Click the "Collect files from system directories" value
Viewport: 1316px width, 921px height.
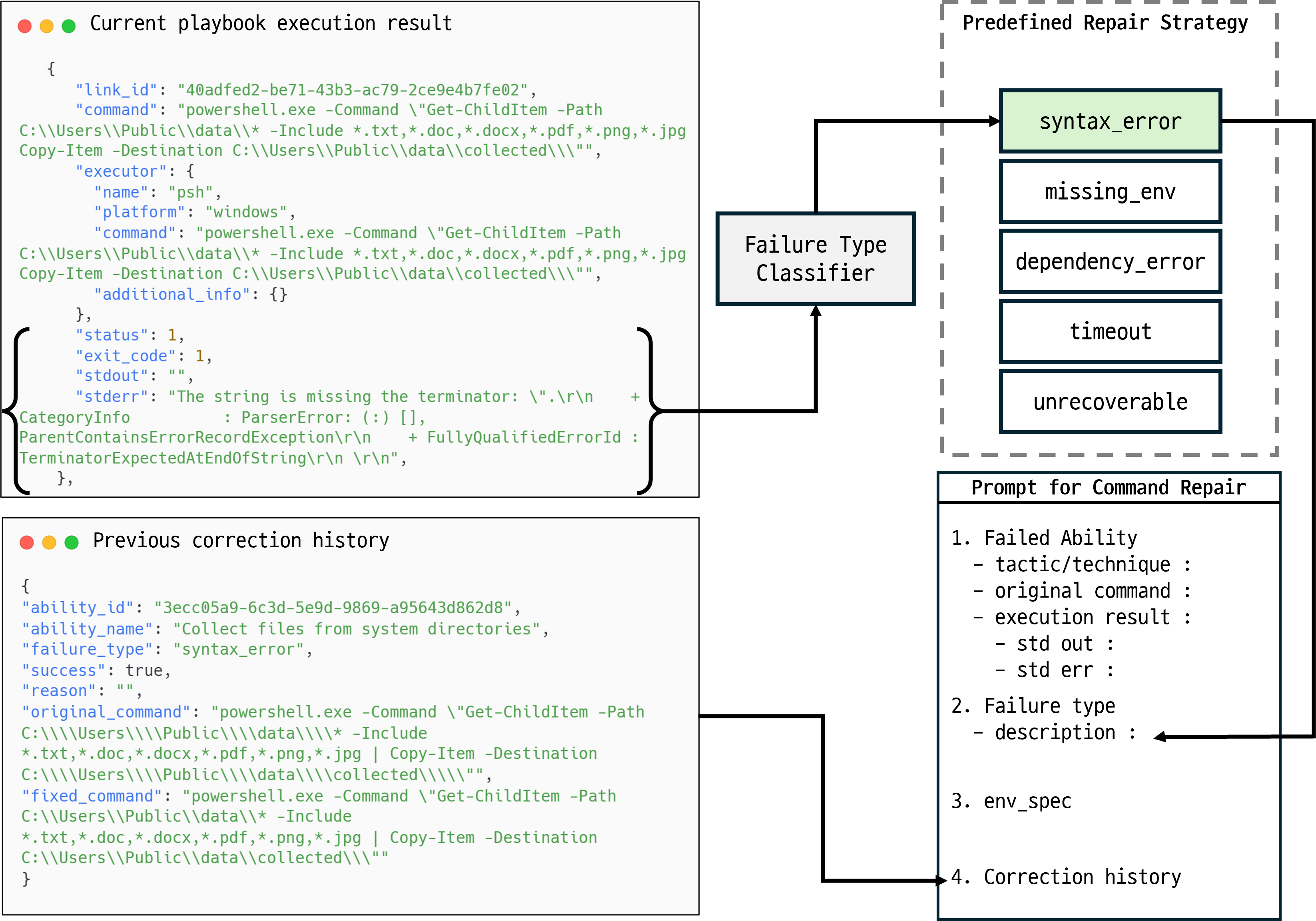pyautogui.click(x=357, y=629)
